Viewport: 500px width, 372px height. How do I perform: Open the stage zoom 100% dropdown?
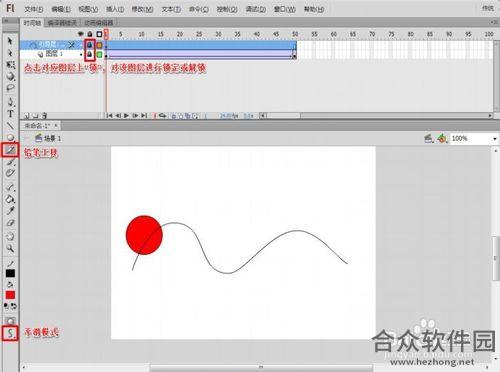(495, 138)
